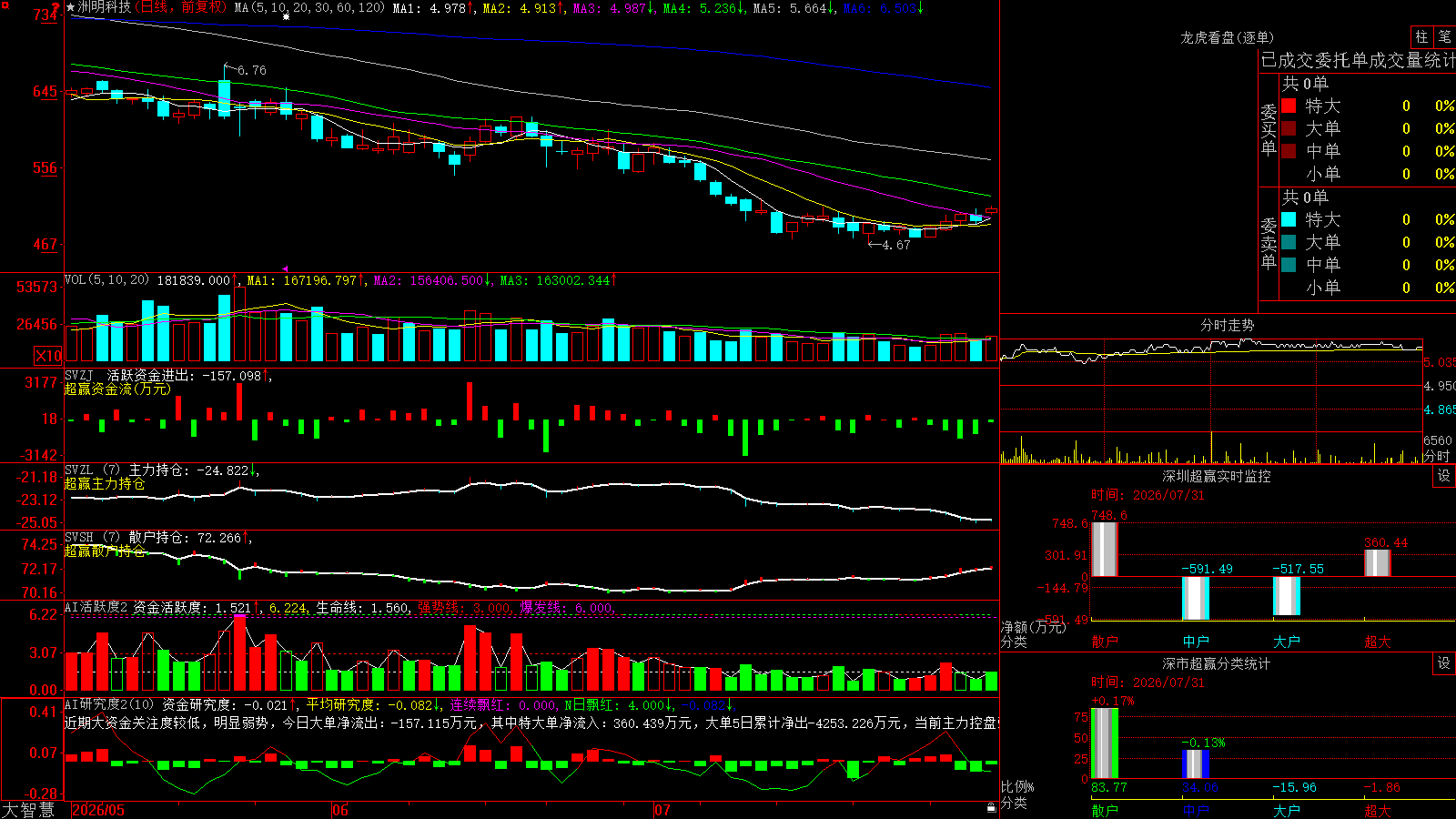Click the dark red 中单 swatch under 委买单
The width and height of the screenshot is (1456, 819).
pos(1289,151)
